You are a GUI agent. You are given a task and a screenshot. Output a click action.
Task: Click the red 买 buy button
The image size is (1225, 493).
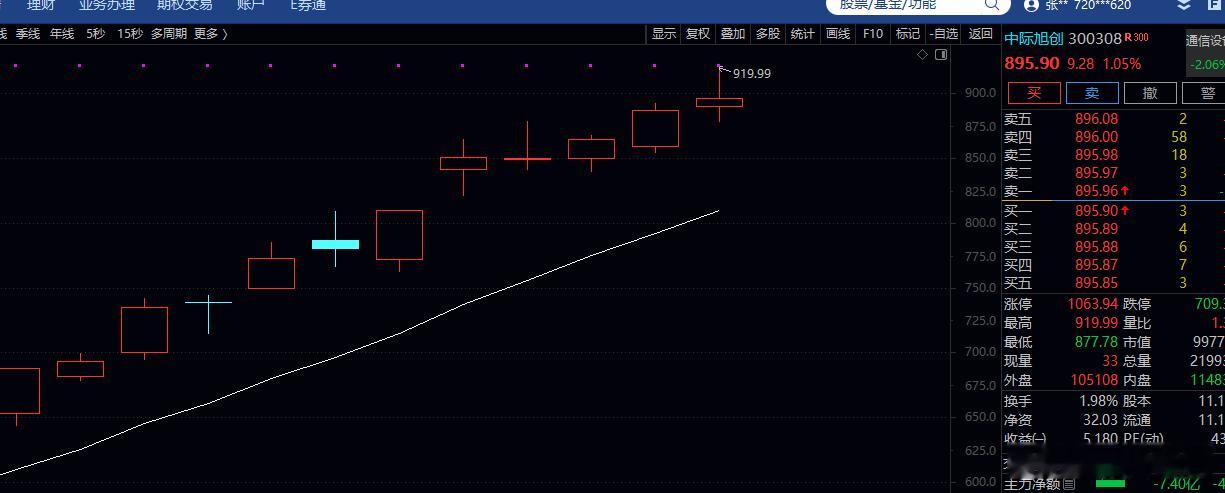1034,93
